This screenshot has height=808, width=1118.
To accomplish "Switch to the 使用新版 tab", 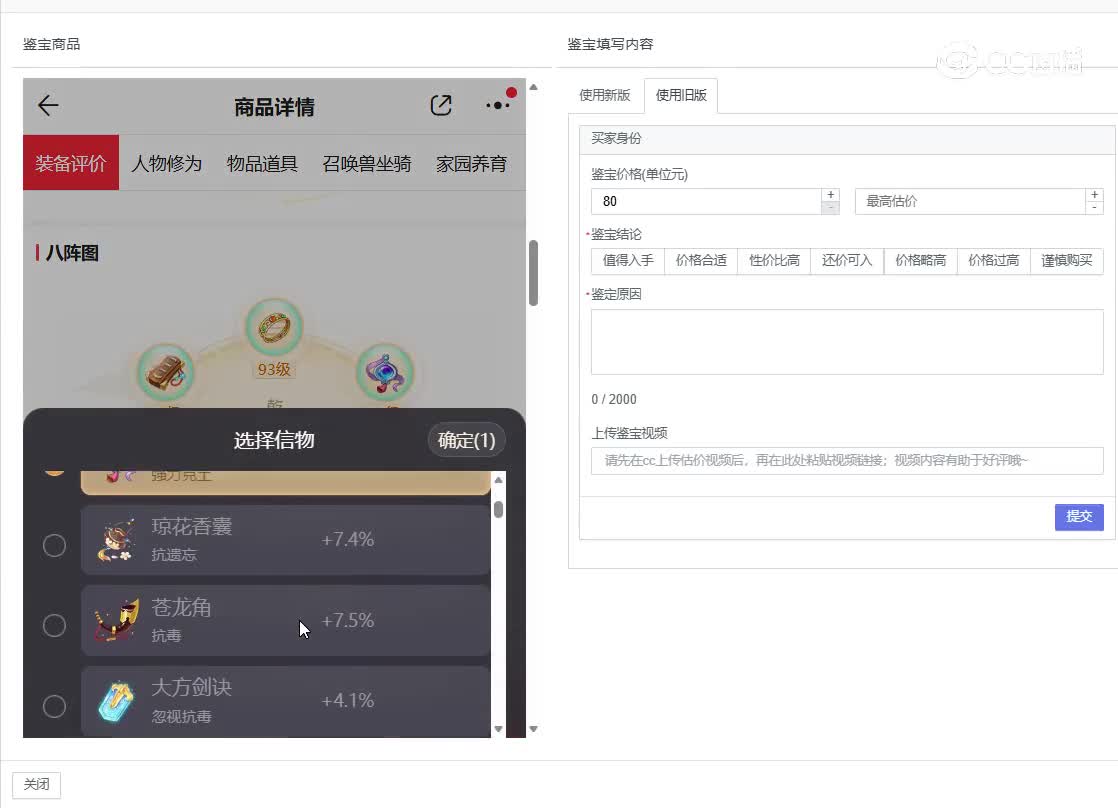I will (x=605, y=96).
